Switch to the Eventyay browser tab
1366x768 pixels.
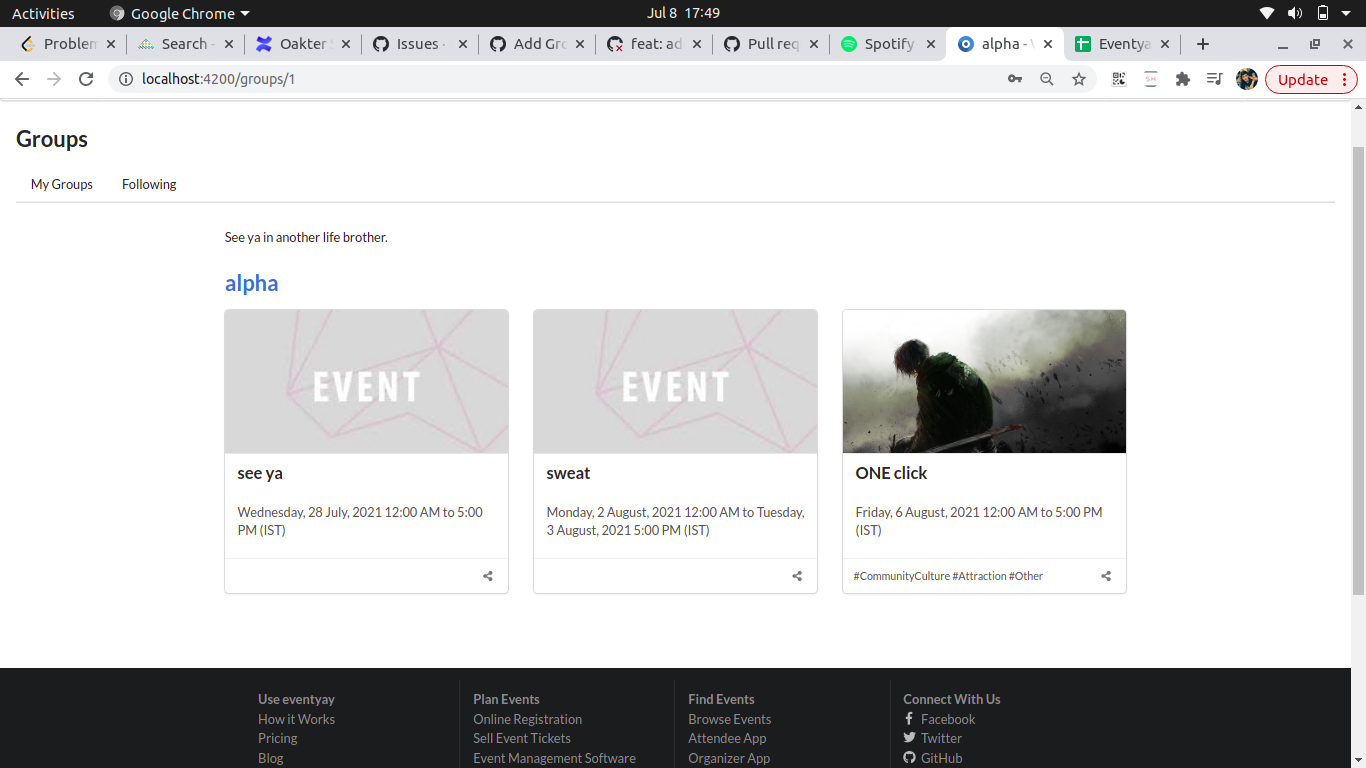point(1123,44)
